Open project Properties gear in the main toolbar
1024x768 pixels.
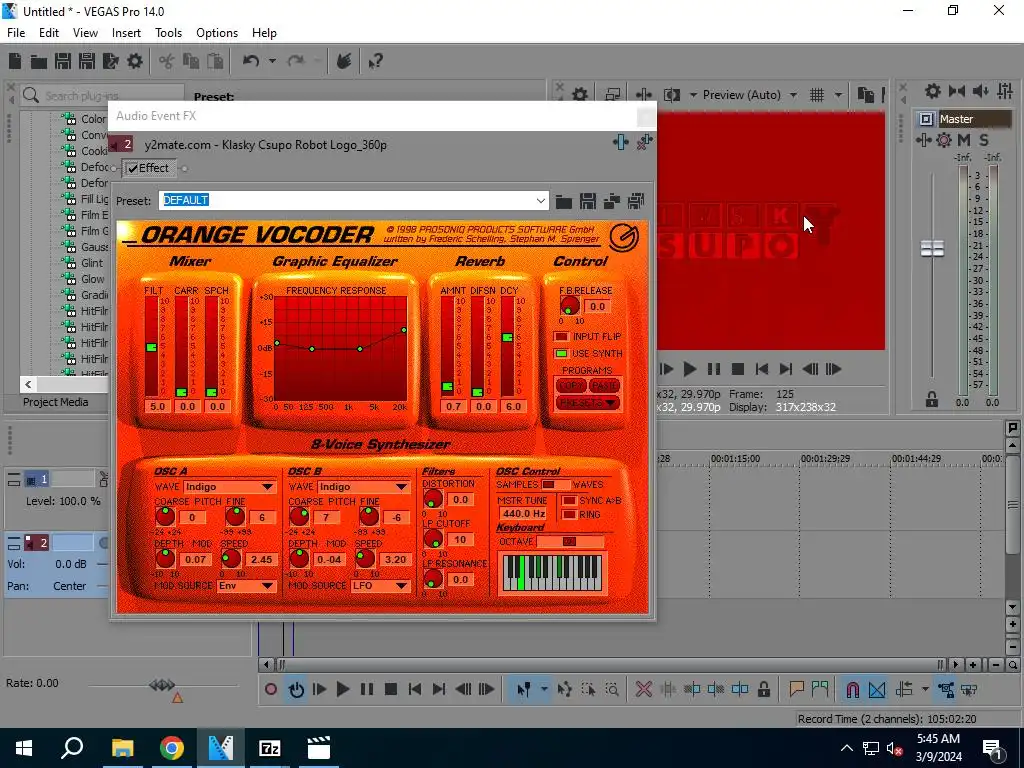point(135,61)
